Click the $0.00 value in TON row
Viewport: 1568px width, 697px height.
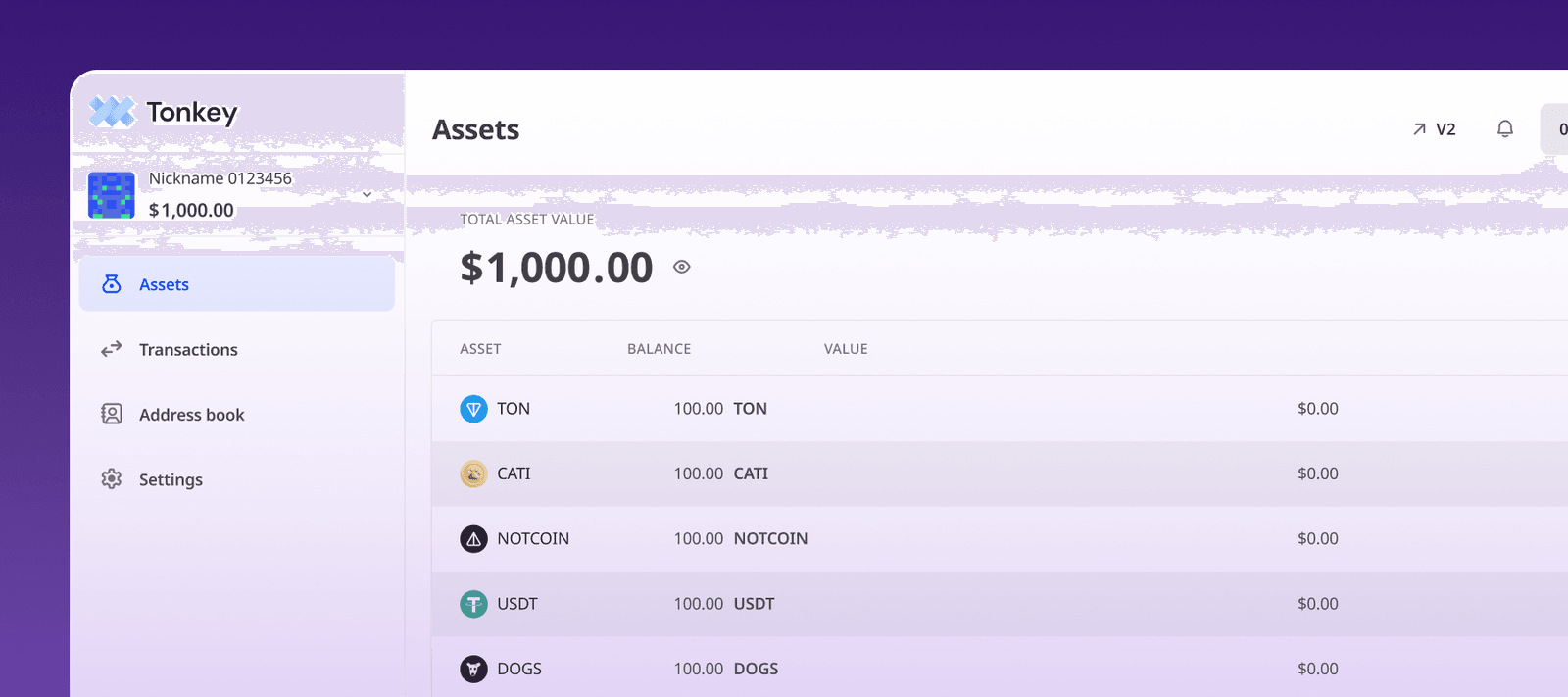click(1318, 409)
